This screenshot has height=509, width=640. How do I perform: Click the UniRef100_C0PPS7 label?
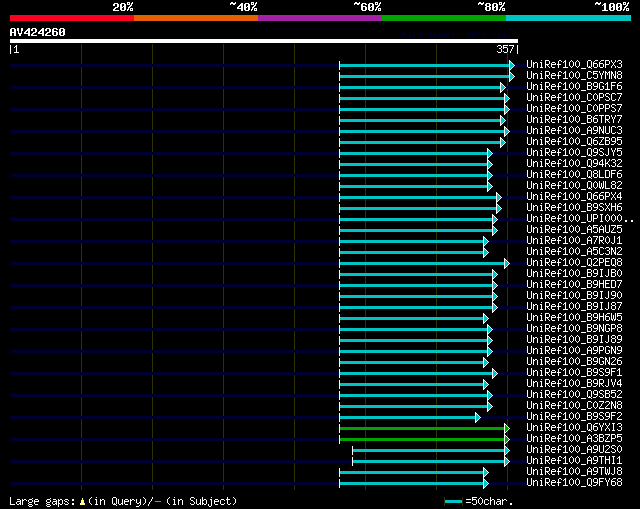[x=574, y=109]
